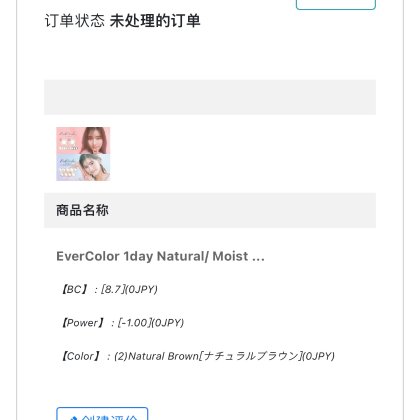This screenshot has height=420, width=420.
Task: Click the 创建评价 review button
Action: [x=102, y=414]
